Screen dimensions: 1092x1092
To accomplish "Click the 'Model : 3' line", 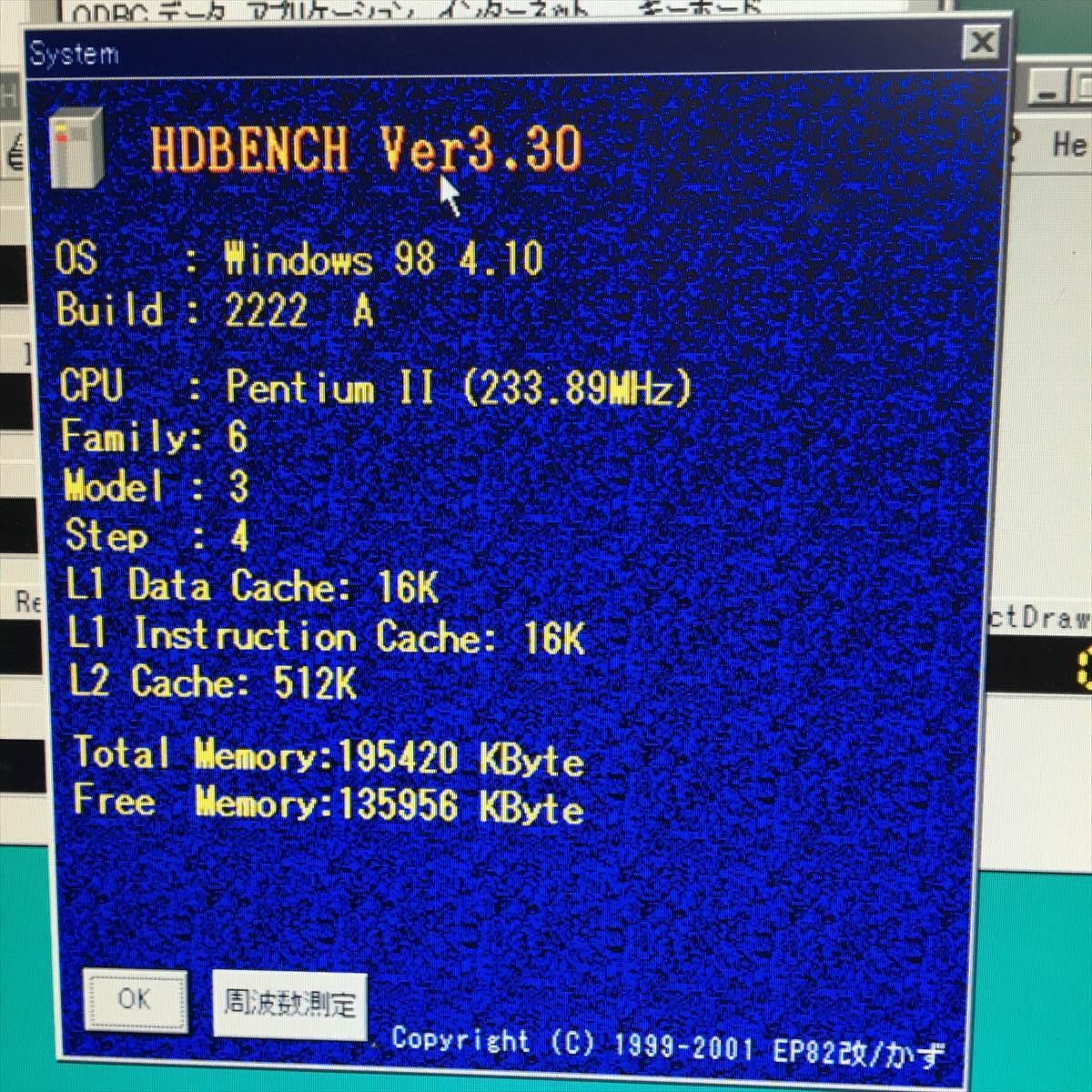I will click(x=156, y=486).
